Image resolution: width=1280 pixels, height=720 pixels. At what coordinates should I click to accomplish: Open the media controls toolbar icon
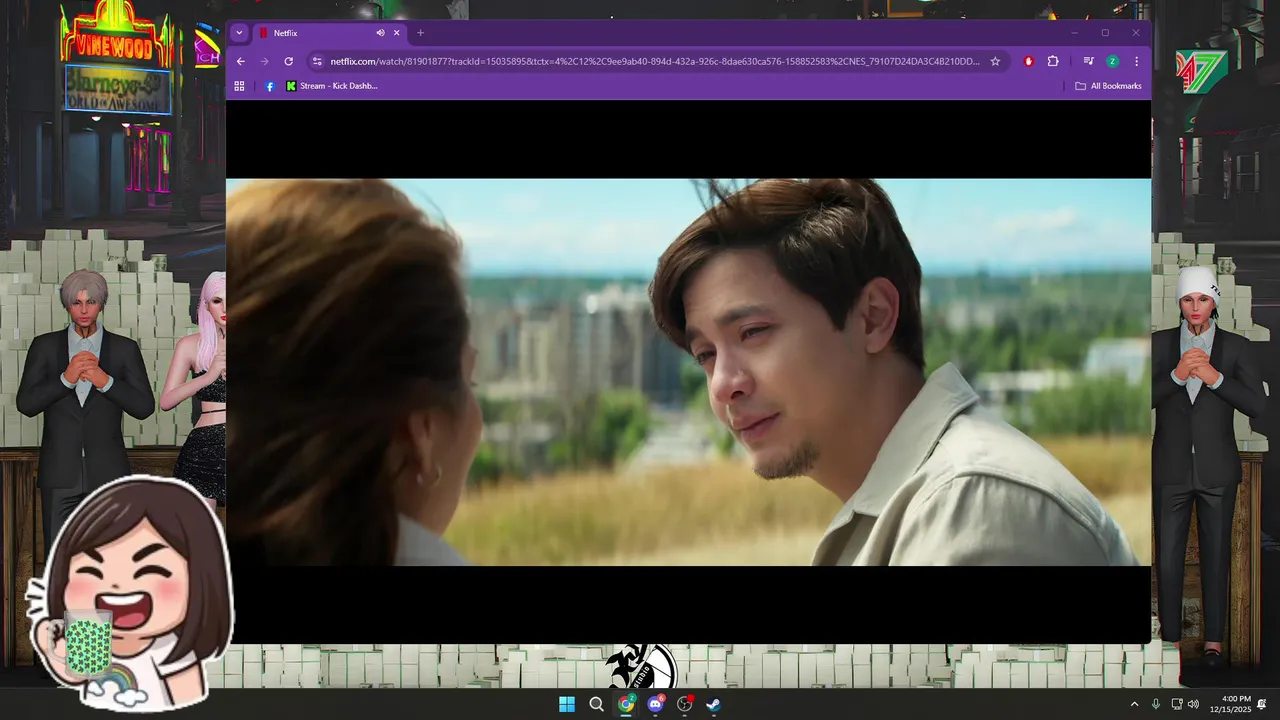point(1088,61)
